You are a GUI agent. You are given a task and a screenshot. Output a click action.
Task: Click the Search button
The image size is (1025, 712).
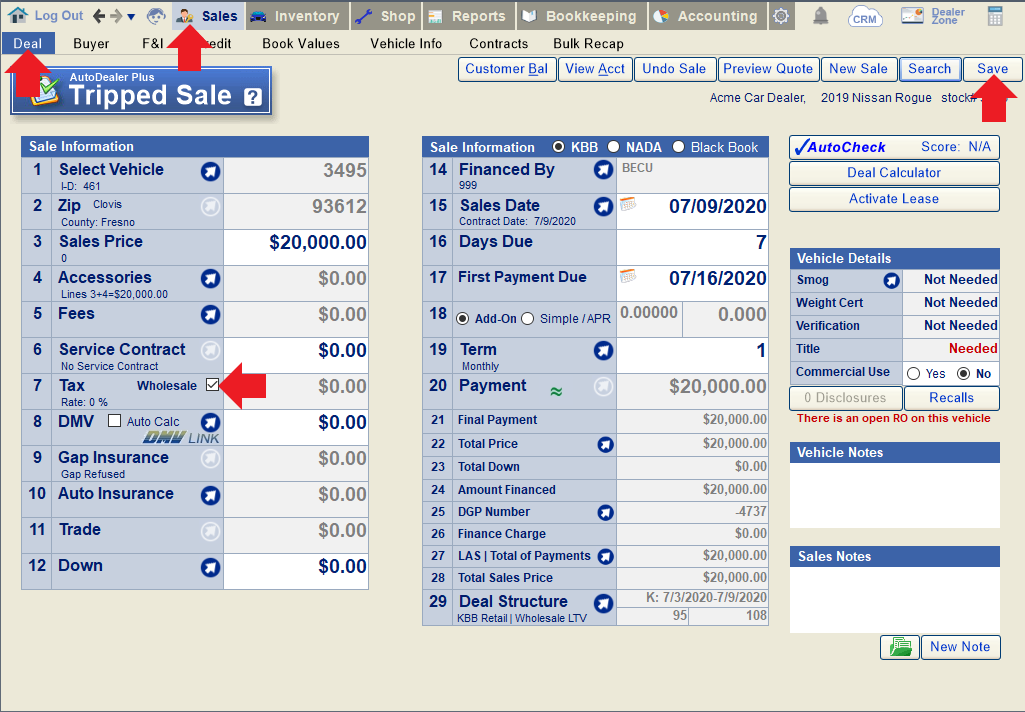click(930, 69)
